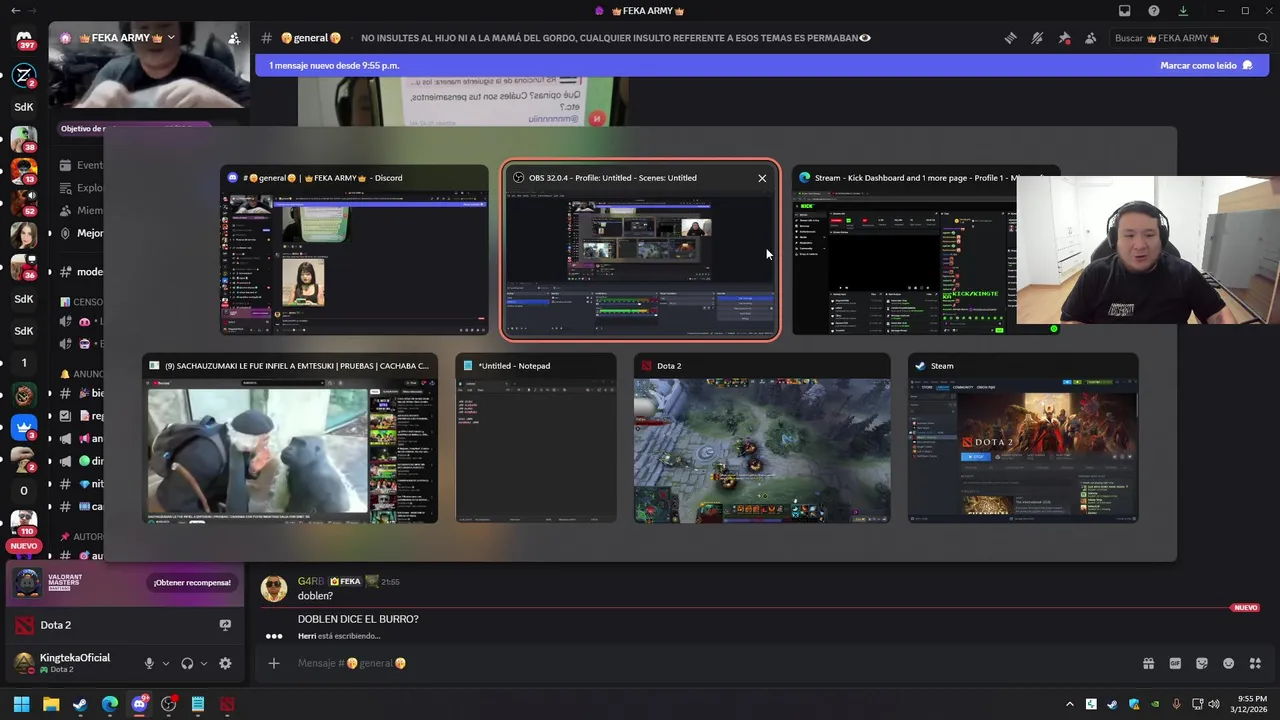
Task: Click the plus attach button in message bar
Action: [x=273, y=663]
